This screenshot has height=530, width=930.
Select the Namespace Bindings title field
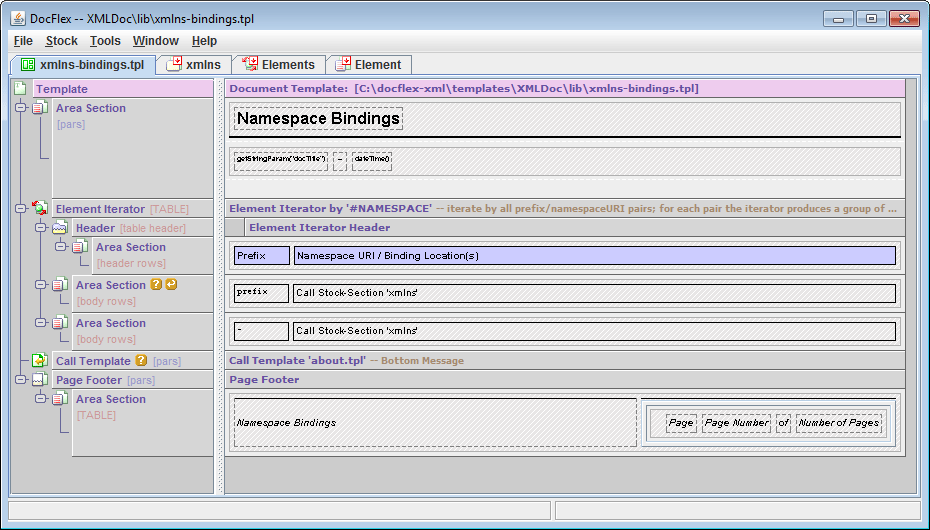[x=318, y=119]
